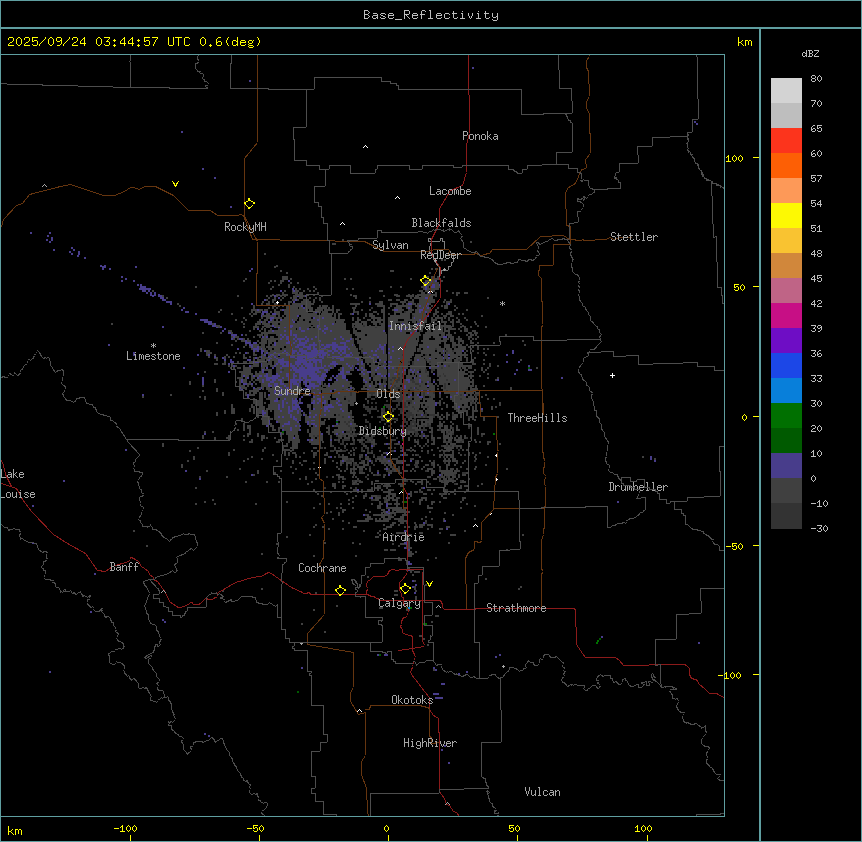Image resolution: width=862 pixels, height=842 pixels.
Task: Click the yellow diamond marker above RockyMH
Action: click(x=249, y=203)
